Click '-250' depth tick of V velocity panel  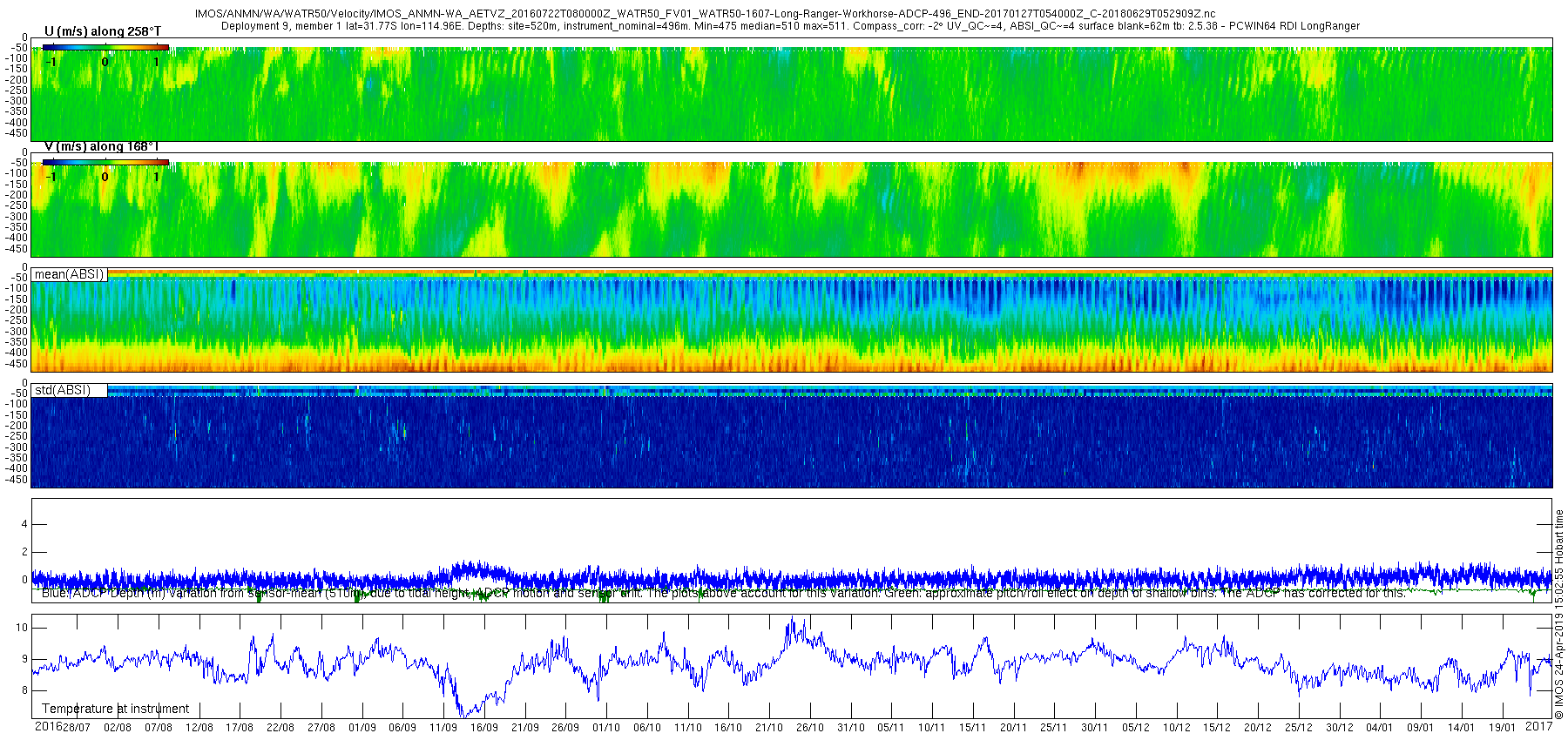17,205
